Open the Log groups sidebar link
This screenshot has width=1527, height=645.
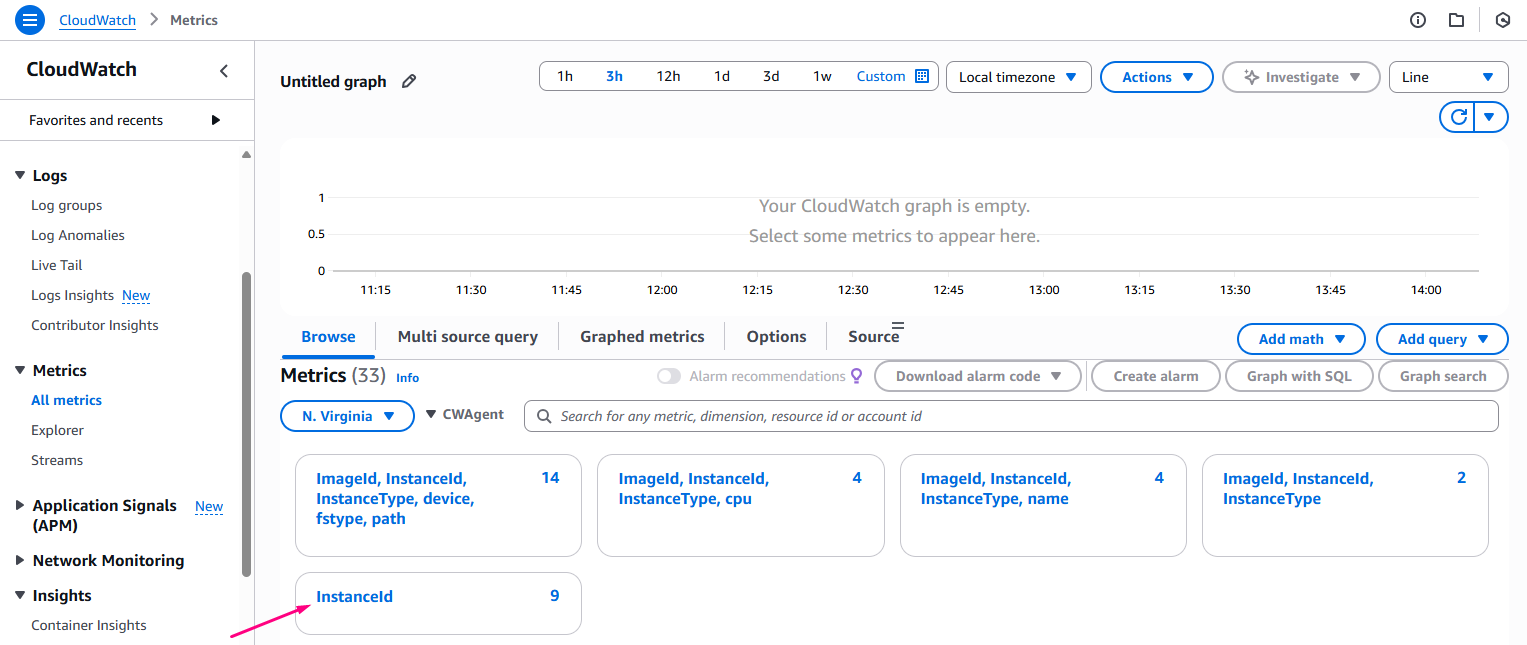click(66, 205)
